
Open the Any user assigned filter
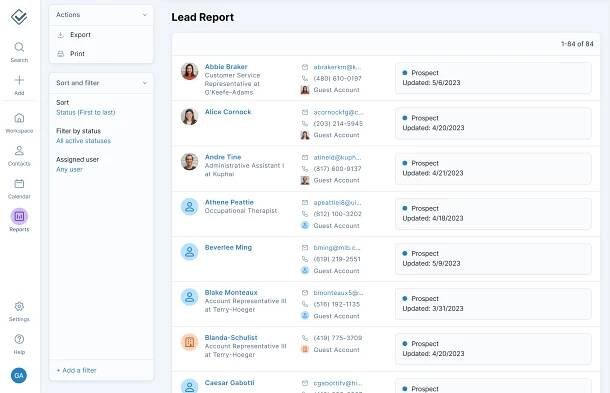click(69, 170)
